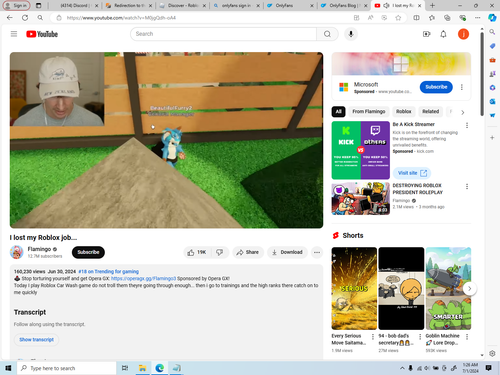Select the Roblox filter chip
The image size is (500, 375).
tap(404, 111)
